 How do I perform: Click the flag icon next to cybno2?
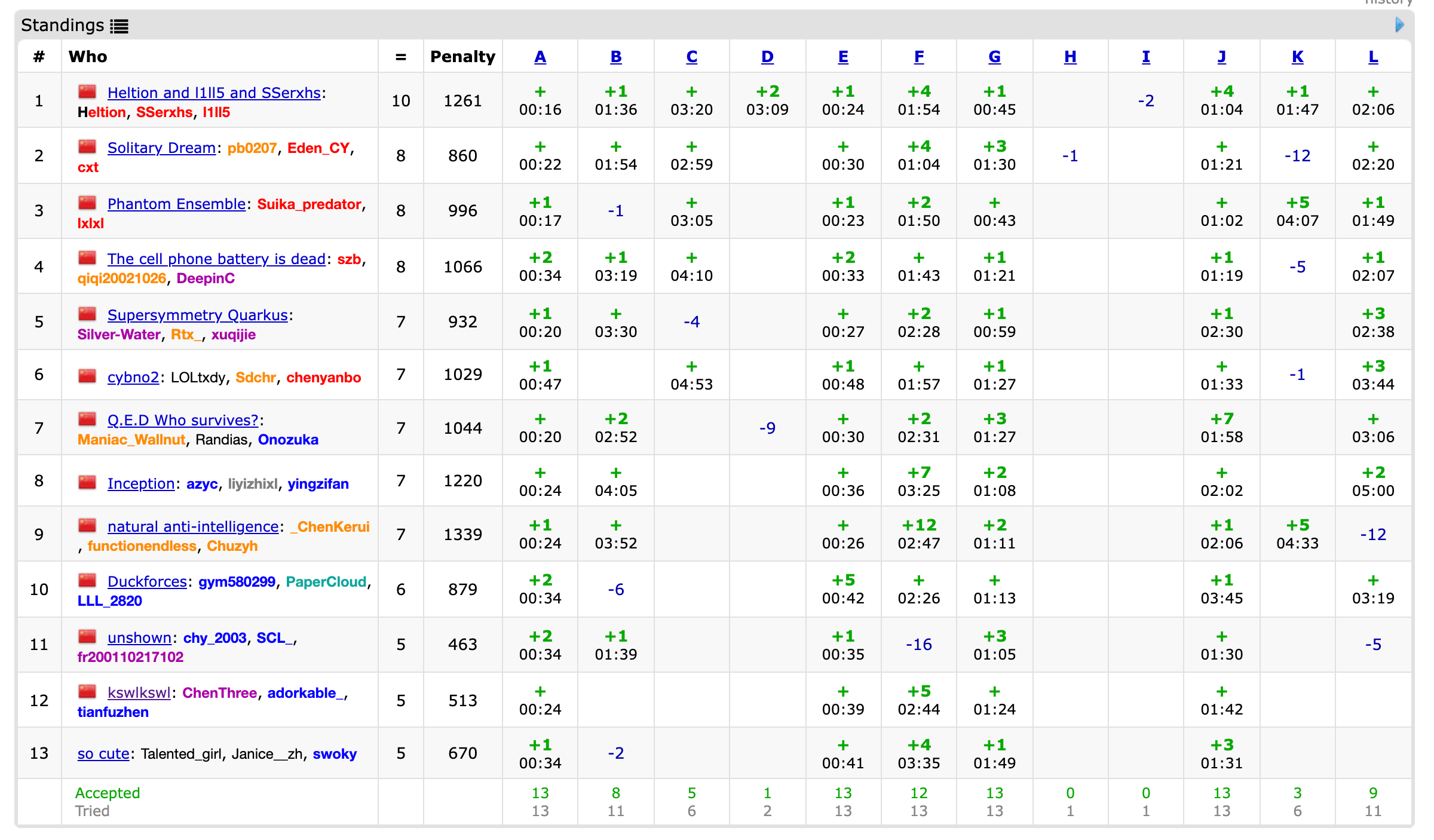[x=87, y=376]
